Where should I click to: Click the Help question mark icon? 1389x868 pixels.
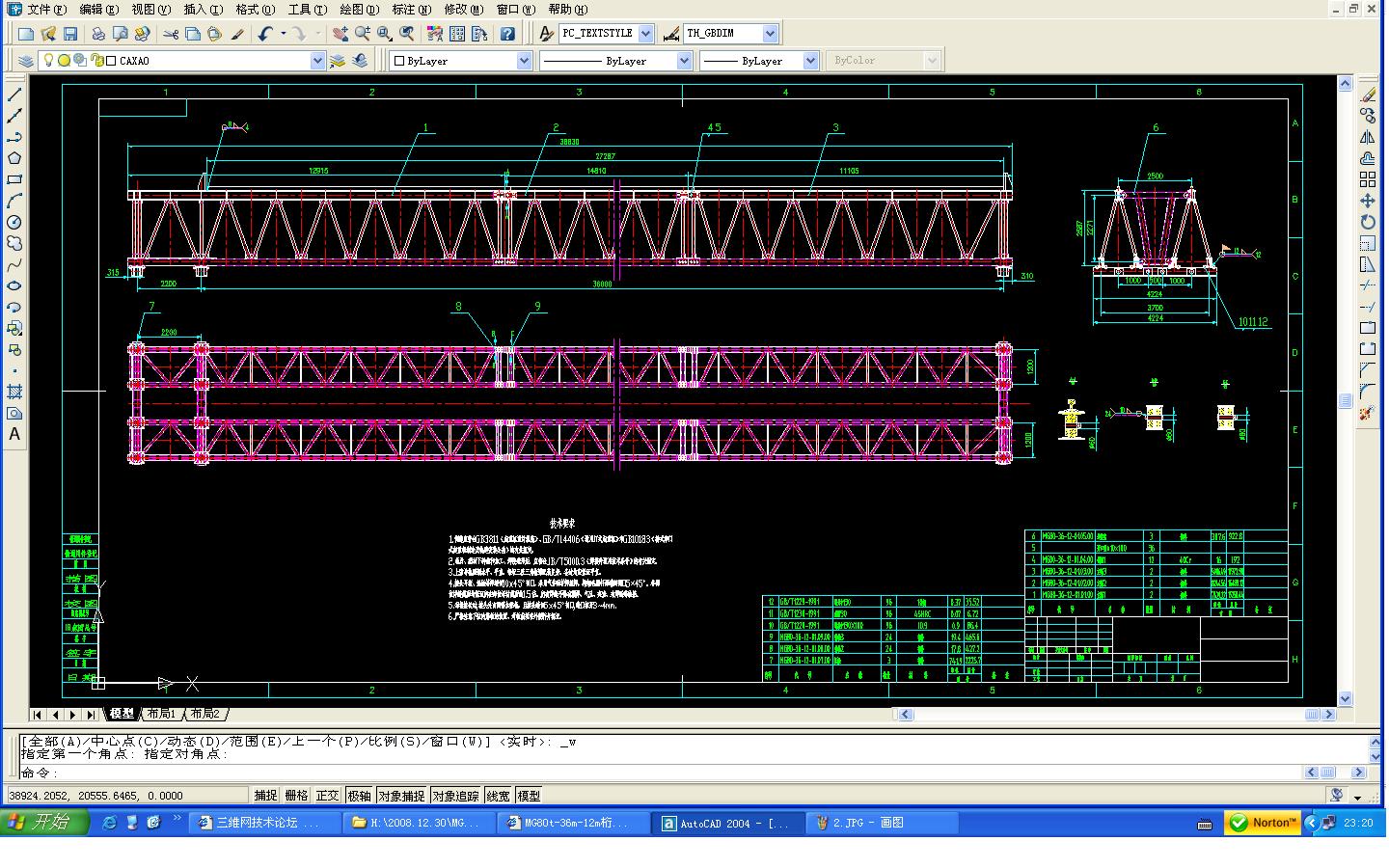point(507,34)
